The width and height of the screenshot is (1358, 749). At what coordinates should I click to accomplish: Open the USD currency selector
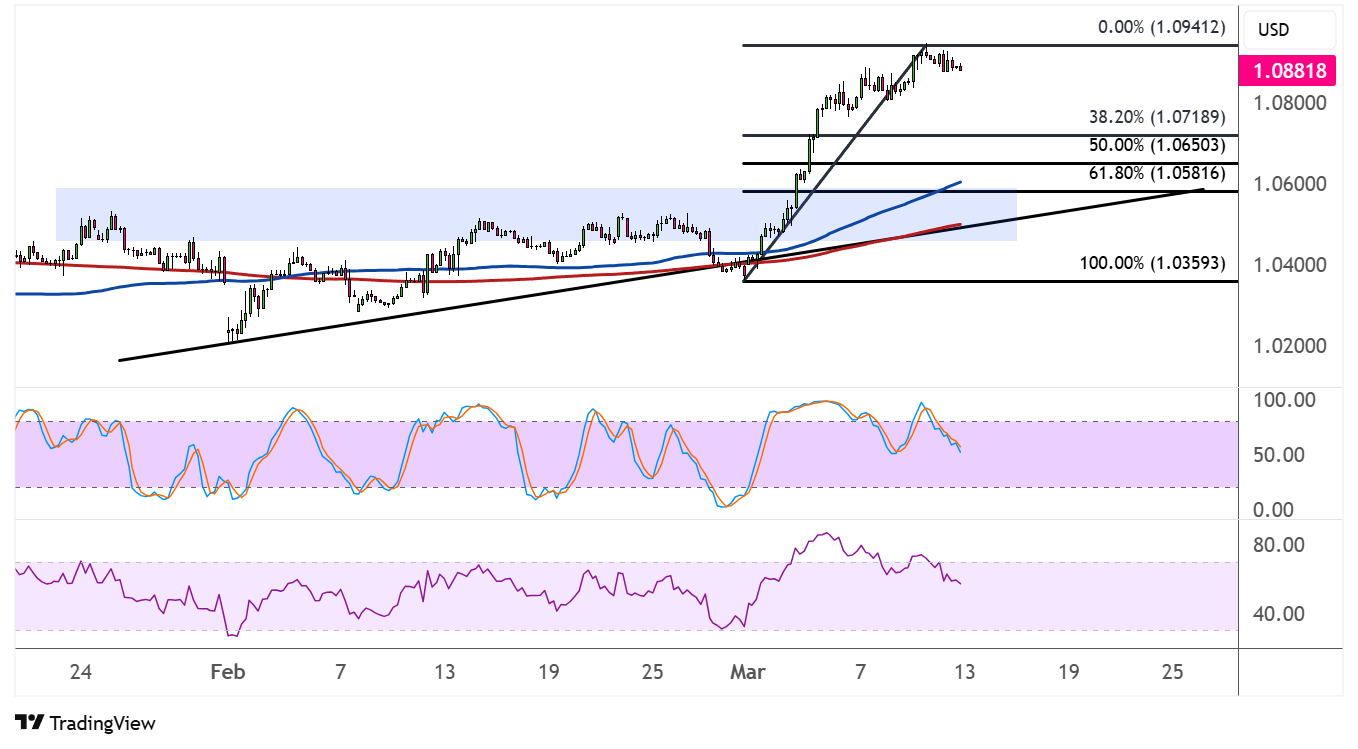click(1288, 30)
